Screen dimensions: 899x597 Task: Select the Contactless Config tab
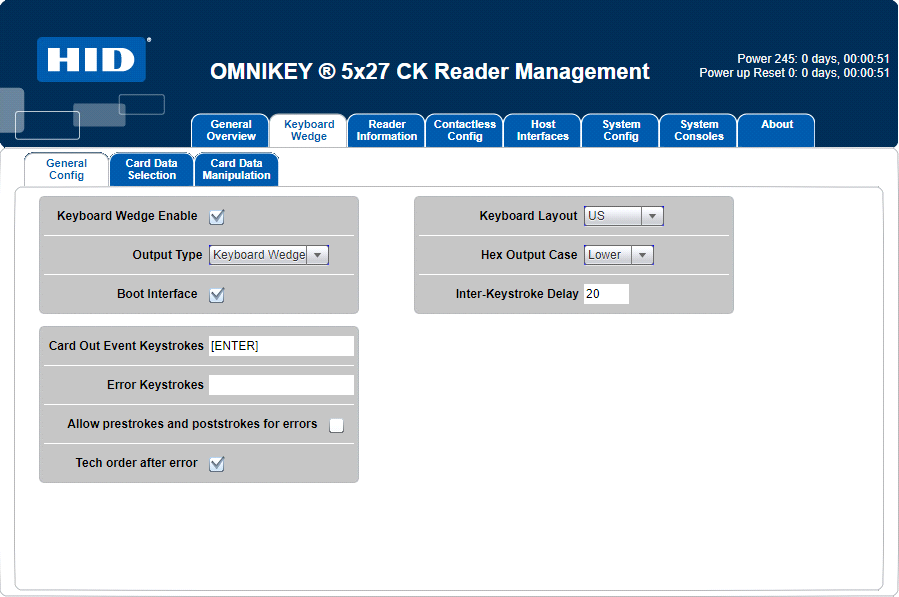[x=464, y=130]
